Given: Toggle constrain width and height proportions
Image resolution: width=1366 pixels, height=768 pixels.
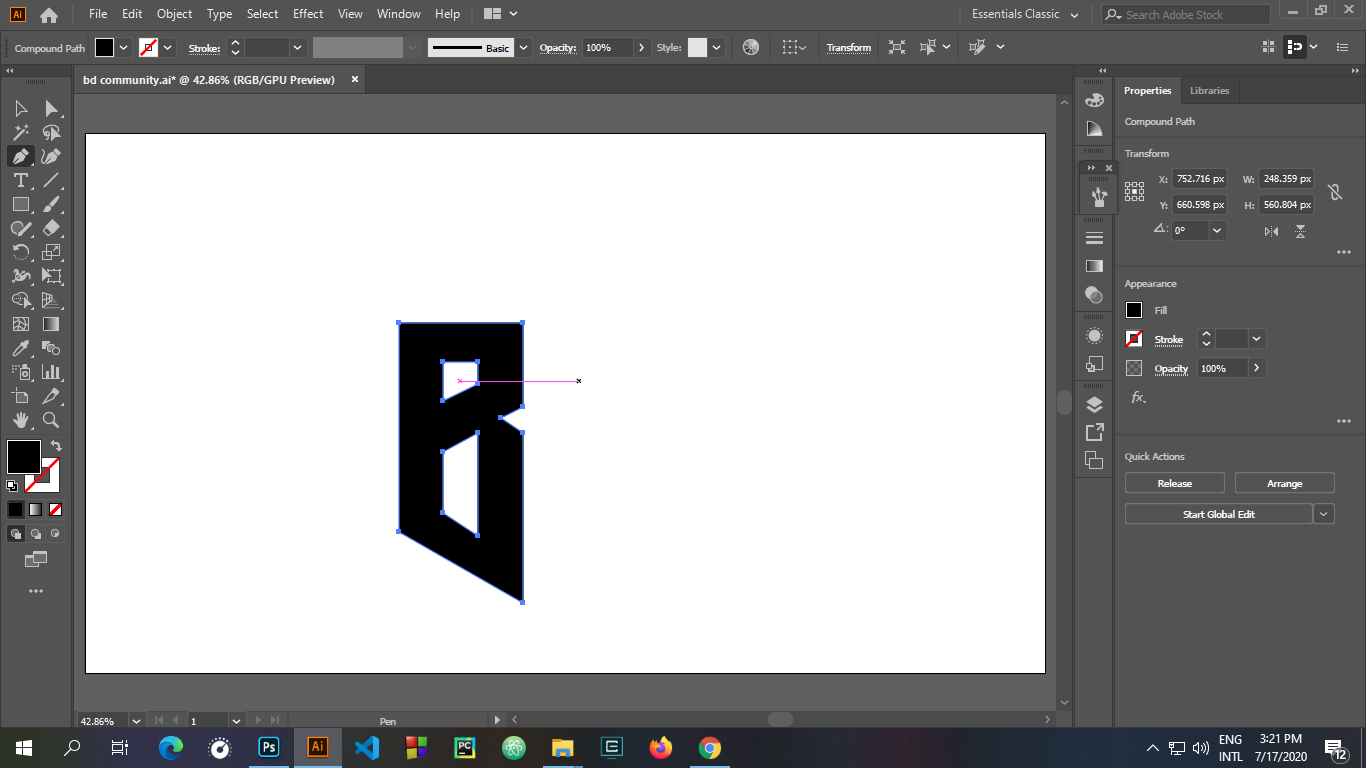Looking at the screenshot, I should tap(1334, 192).
